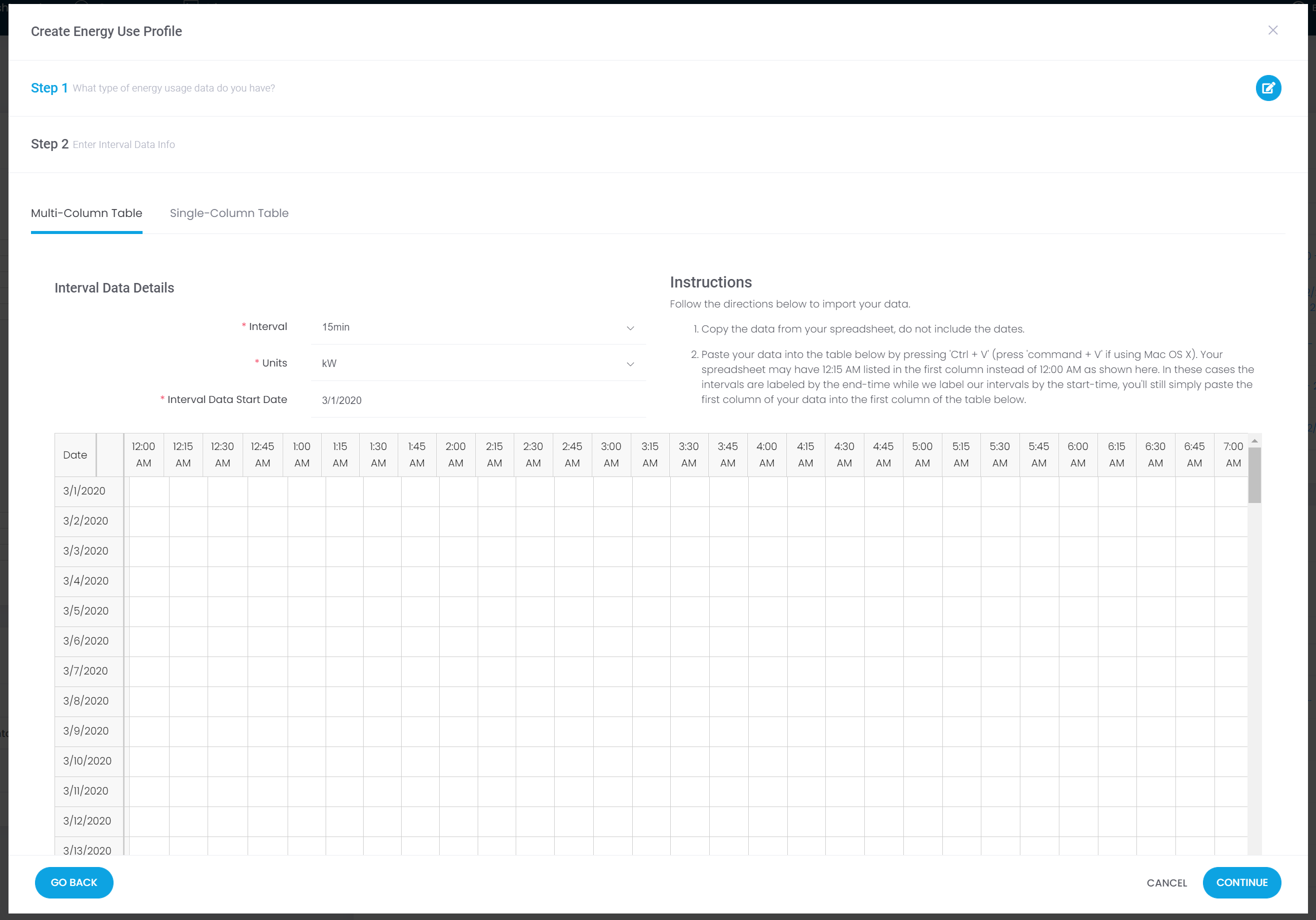1316x920 pixels.
Task: Click the 2:15 AM column header
Action: click(x=494, y=455)
